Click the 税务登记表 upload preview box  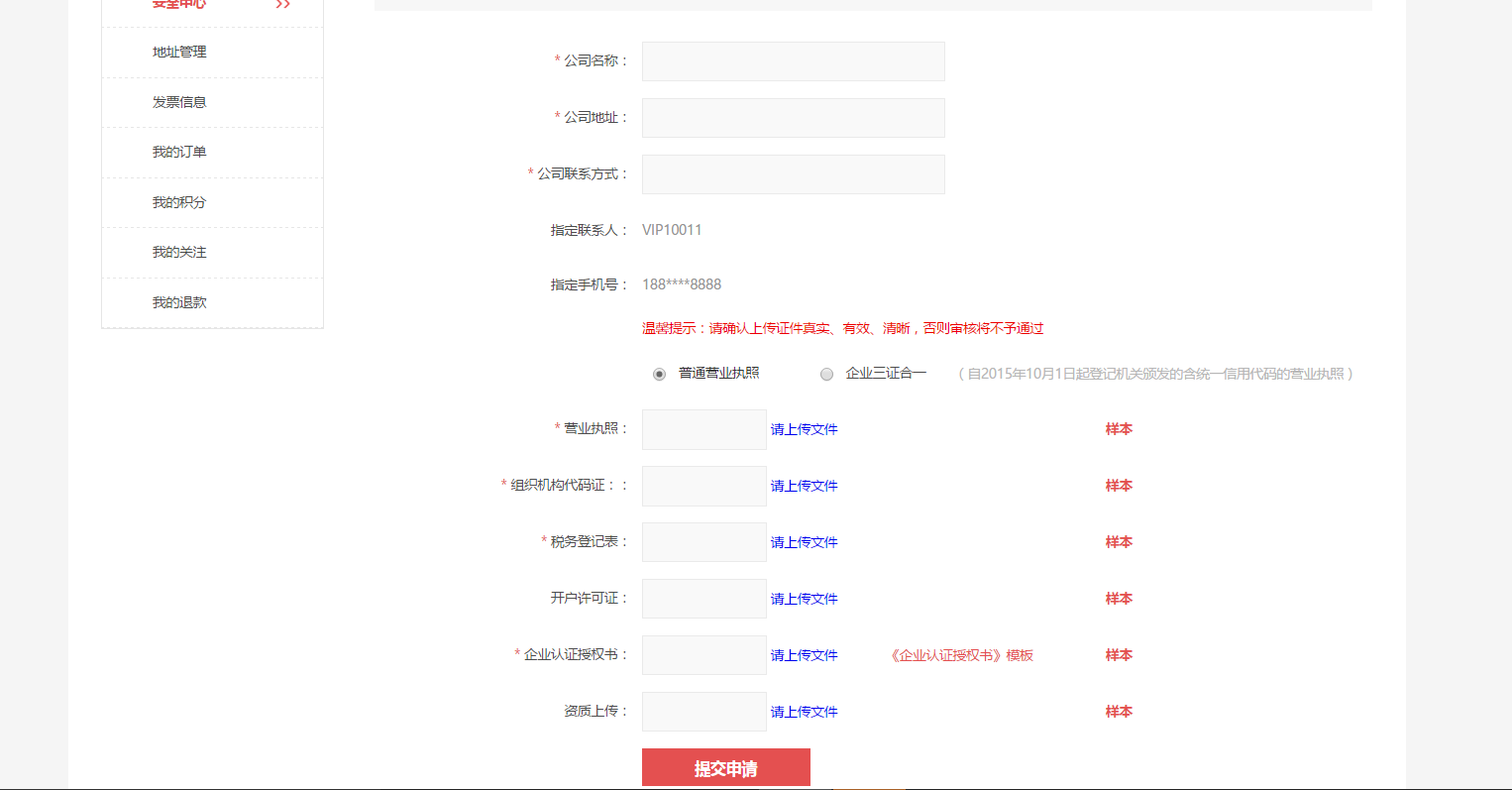[704, 542]
